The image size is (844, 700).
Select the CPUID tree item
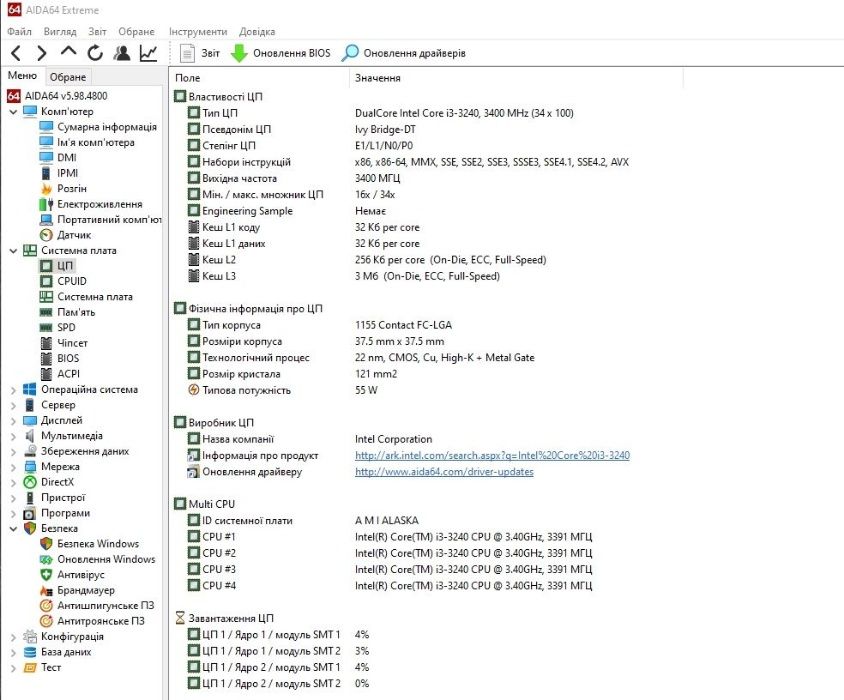63,281
